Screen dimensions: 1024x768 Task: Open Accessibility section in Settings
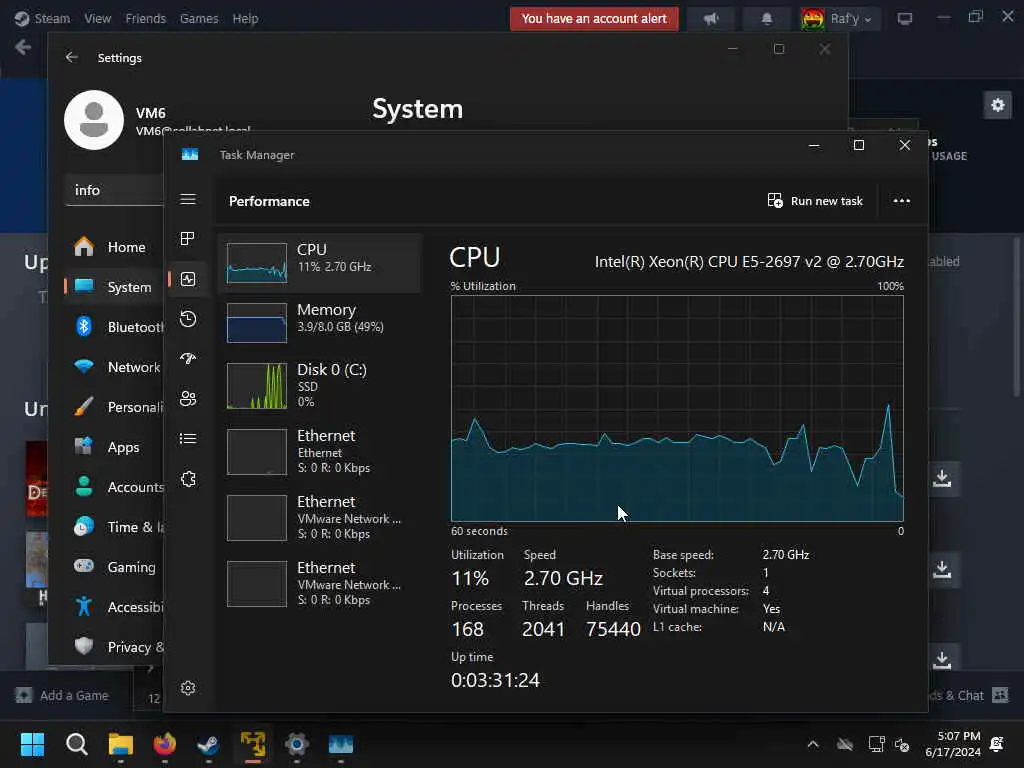tap(115, 607)
